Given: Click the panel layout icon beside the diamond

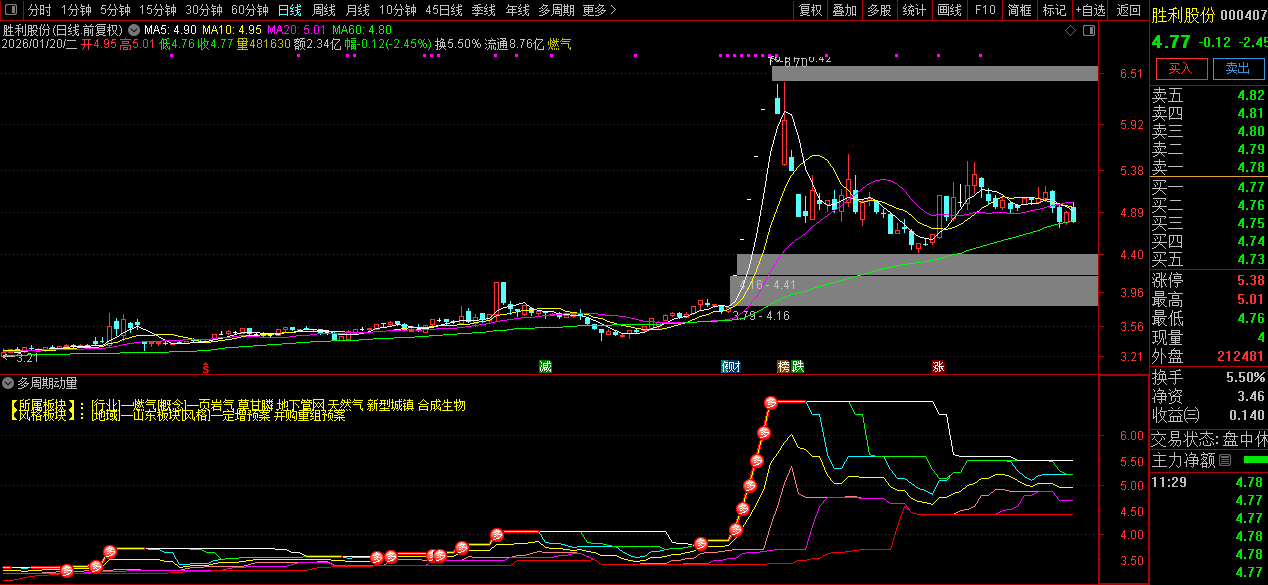Looking at the screenshot, I should point(1088,31).
